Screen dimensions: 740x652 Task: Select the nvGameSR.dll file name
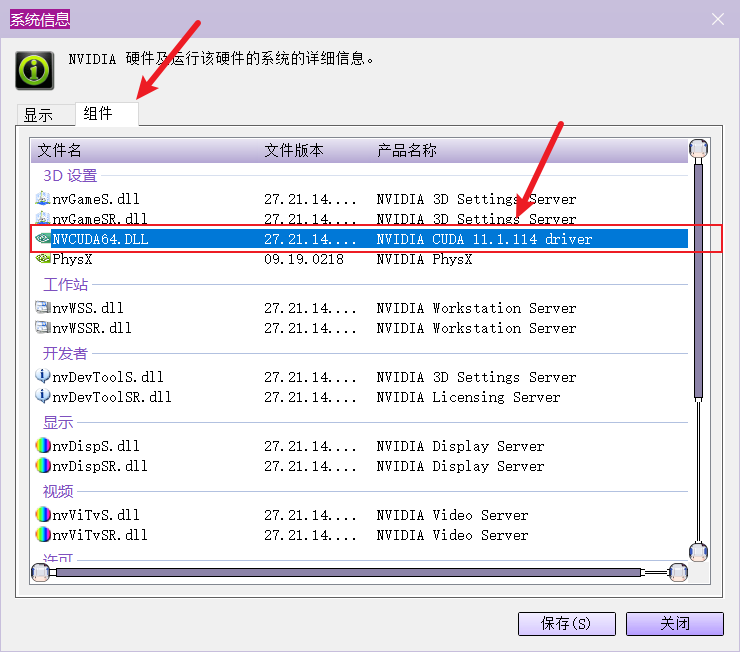point(100,219)
